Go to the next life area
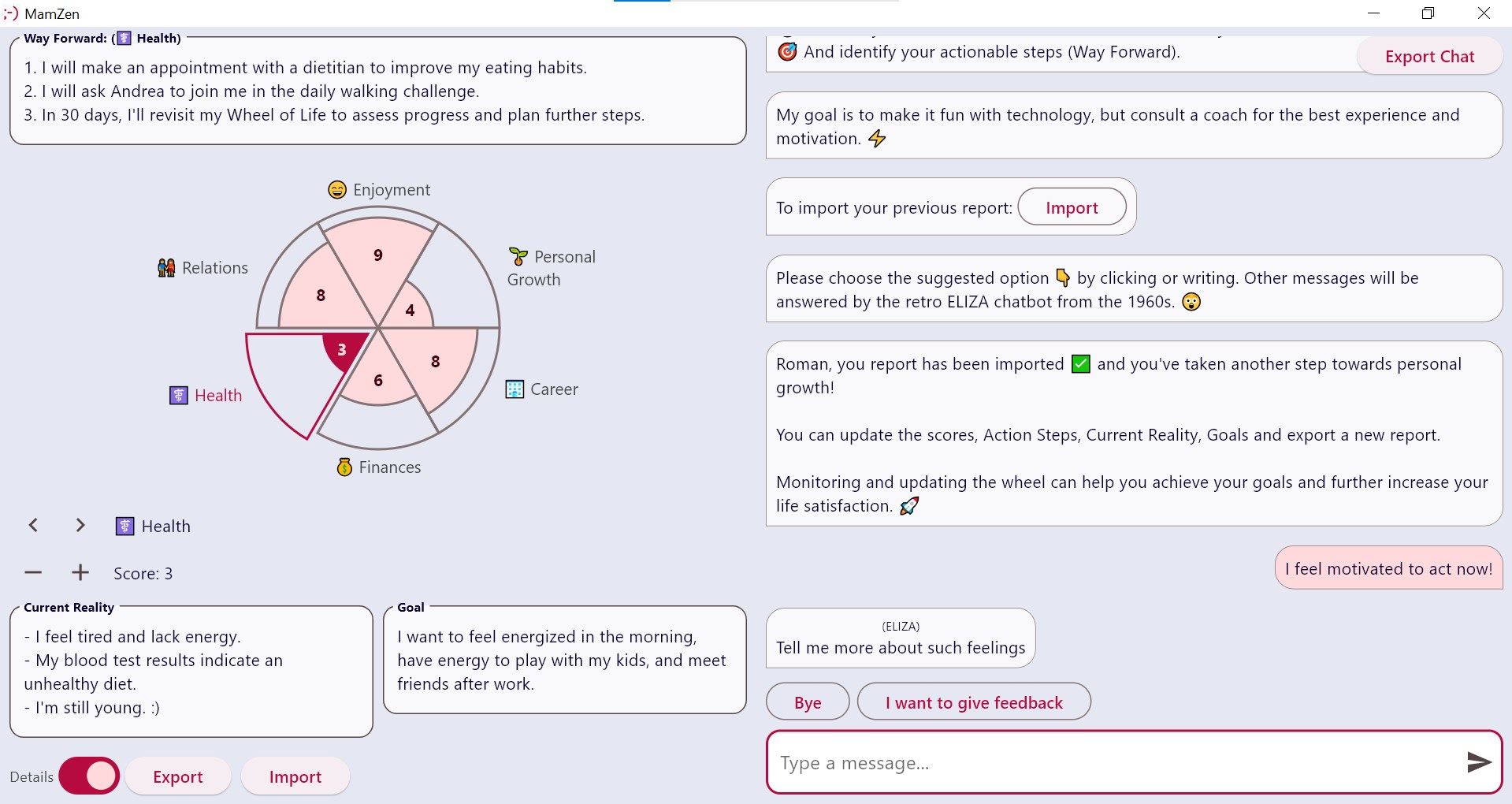 coord(80,526)
